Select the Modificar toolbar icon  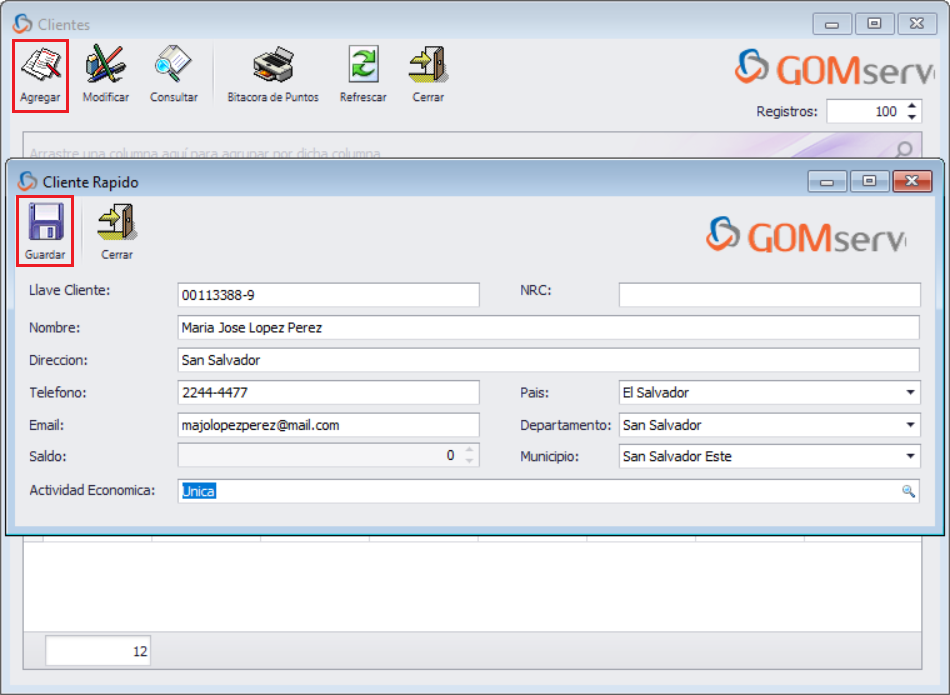[105, 70]
